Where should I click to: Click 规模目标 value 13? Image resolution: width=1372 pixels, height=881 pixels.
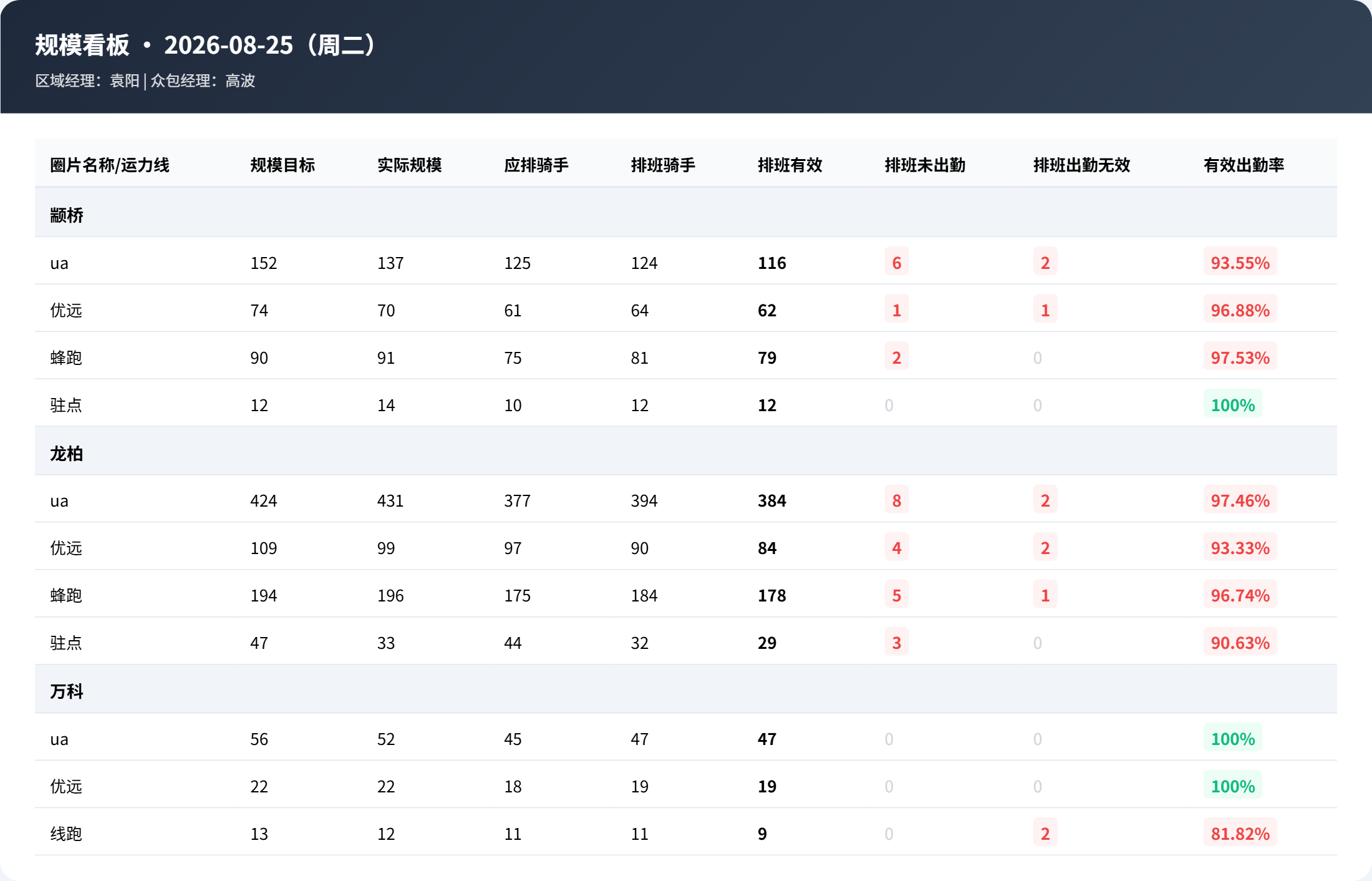point(259,834)
